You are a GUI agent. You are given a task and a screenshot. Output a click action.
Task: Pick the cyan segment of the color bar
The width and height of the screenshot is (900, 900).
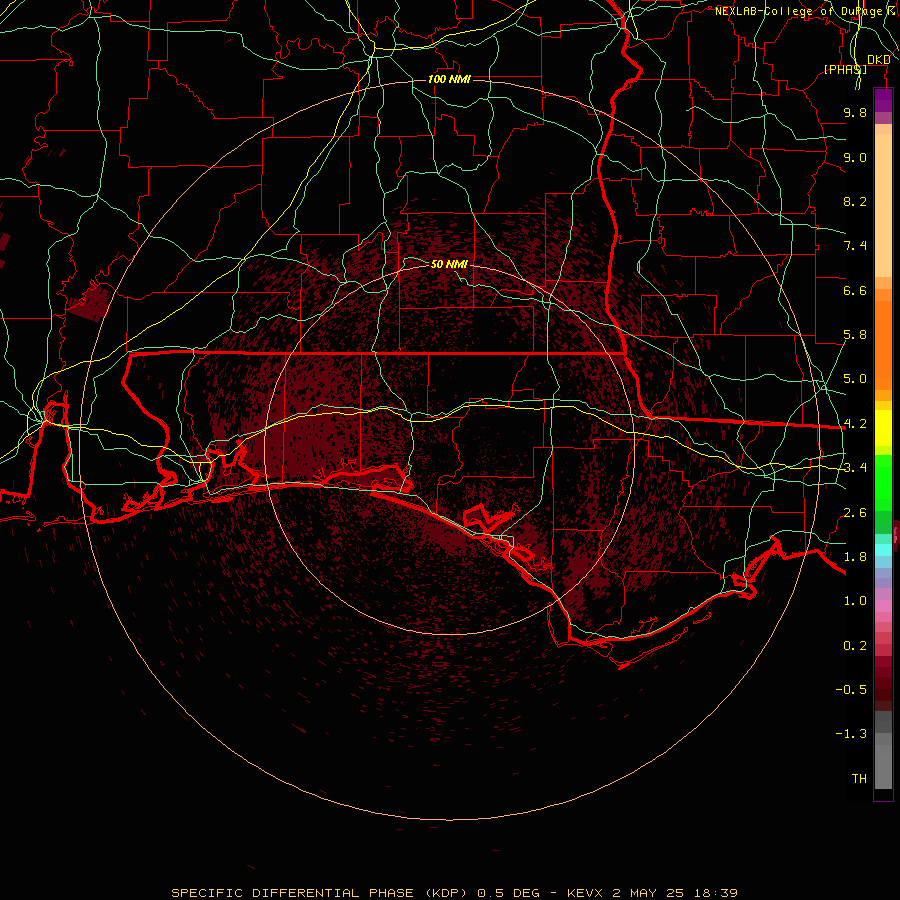(x=883, y=550)
